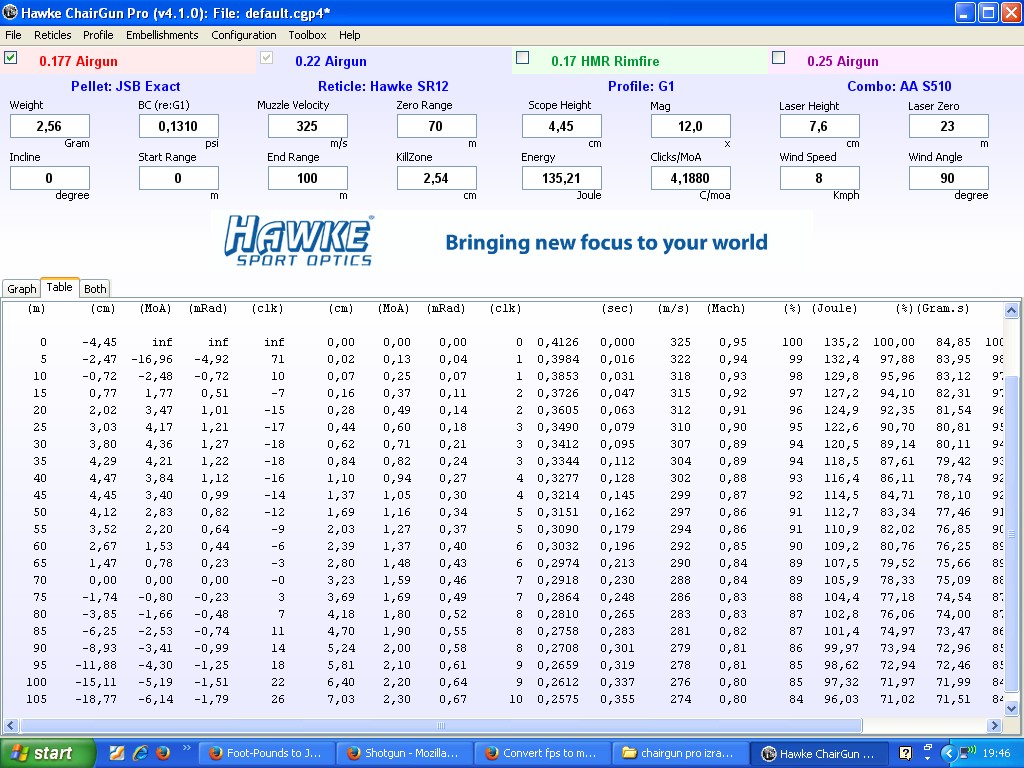
Task: Switch to Foot-Pounds to J... taskbar window
Action: pos(266,753)
